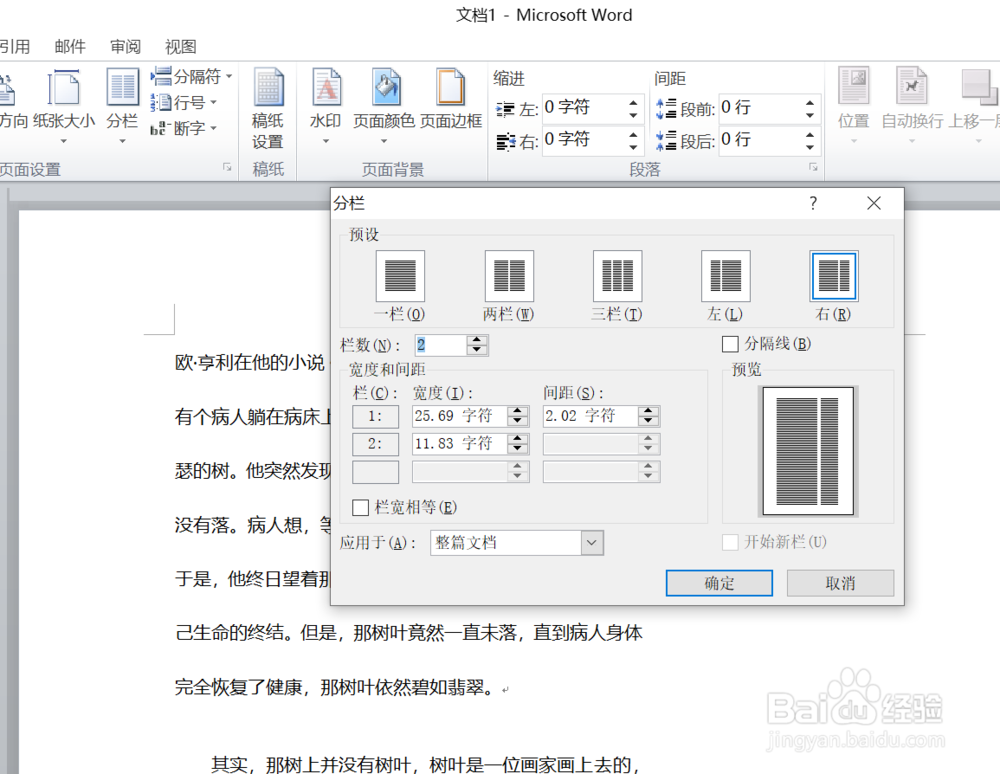This screenshot has width=1000, height=774.
Task: Click document line starting 己生命的终结
Action: 409,632
